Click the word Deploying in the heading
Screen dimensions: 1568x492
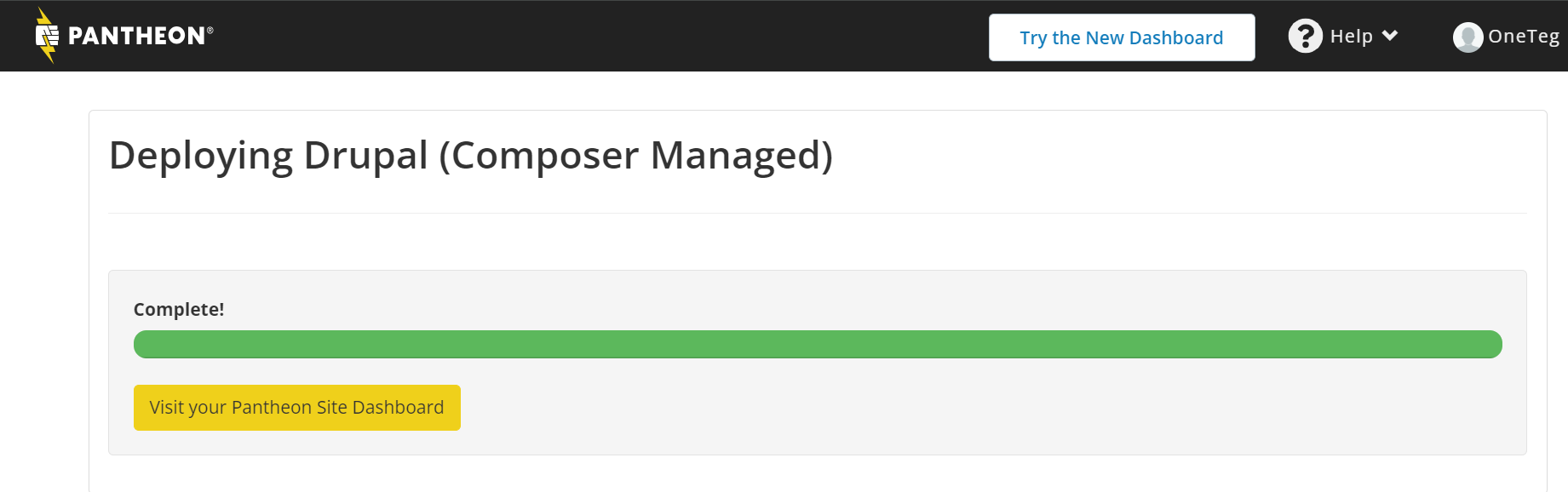[x=201, y=156]
